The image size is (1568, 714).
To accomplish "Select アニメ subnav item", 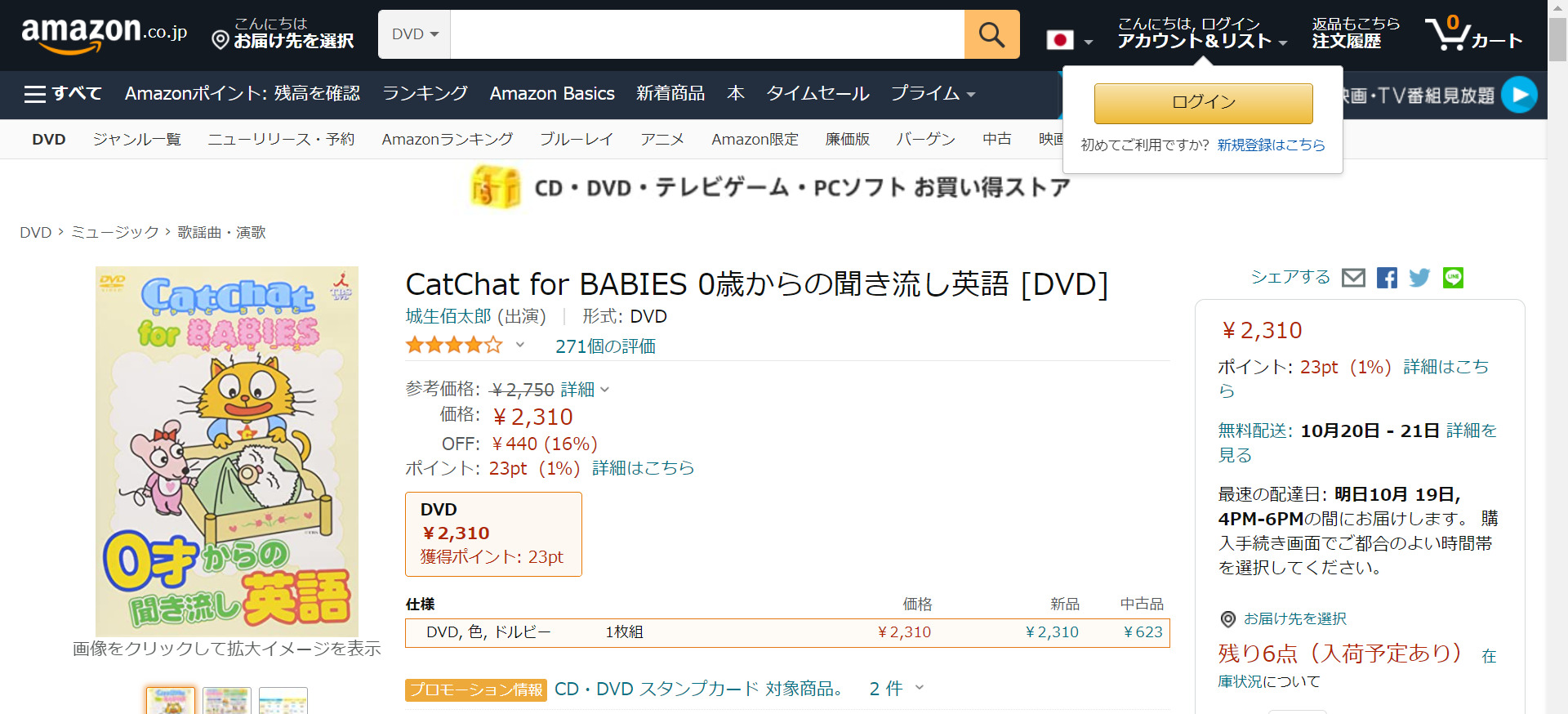I will click(662, 140).
